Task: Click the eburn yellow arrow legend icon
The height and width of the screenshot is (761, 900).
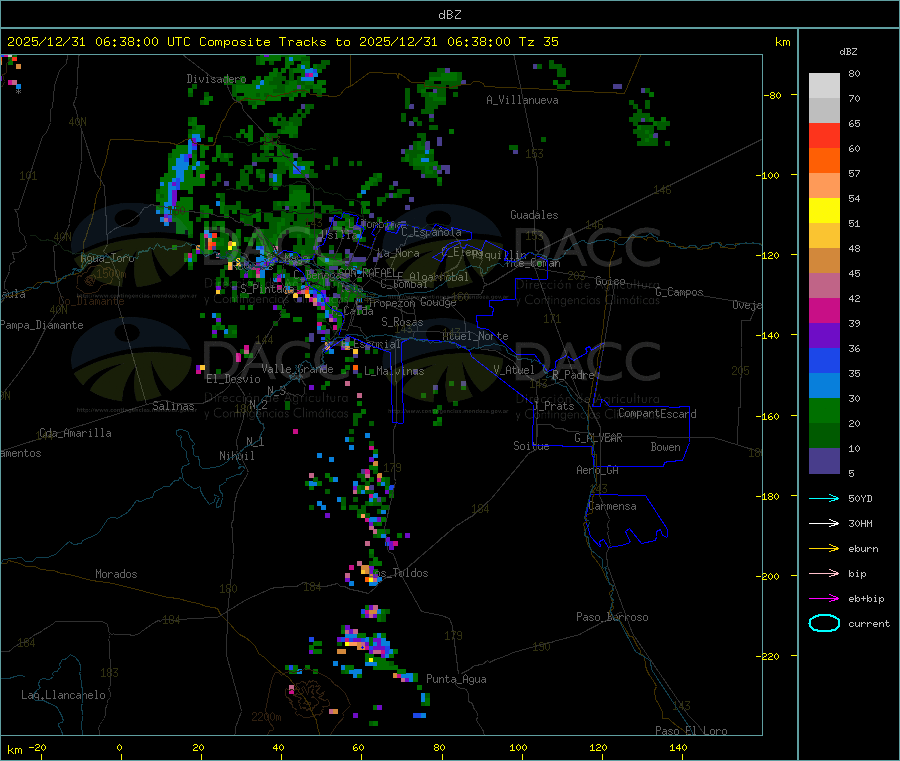Action: (824, 549)
